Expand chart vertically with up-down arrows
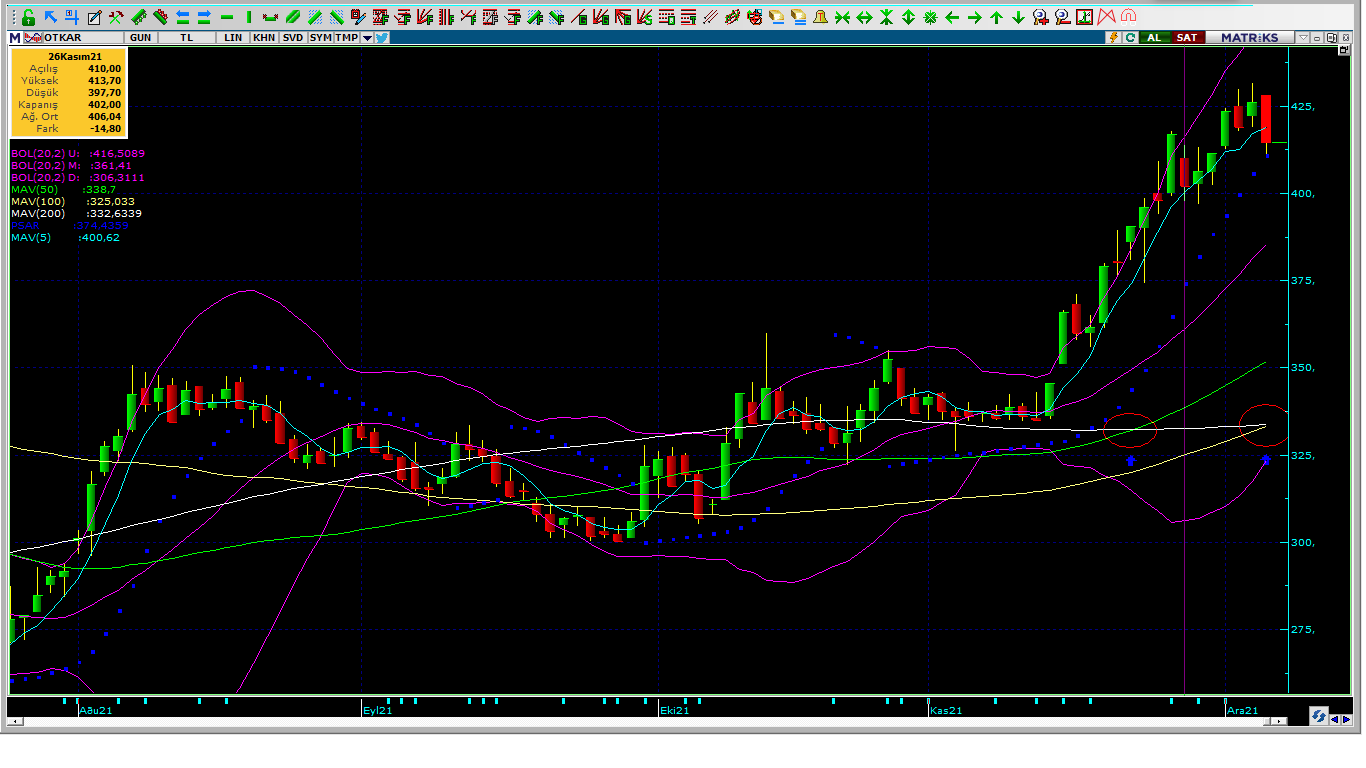Screen dimensions: 1366x768 pos(908,17)
